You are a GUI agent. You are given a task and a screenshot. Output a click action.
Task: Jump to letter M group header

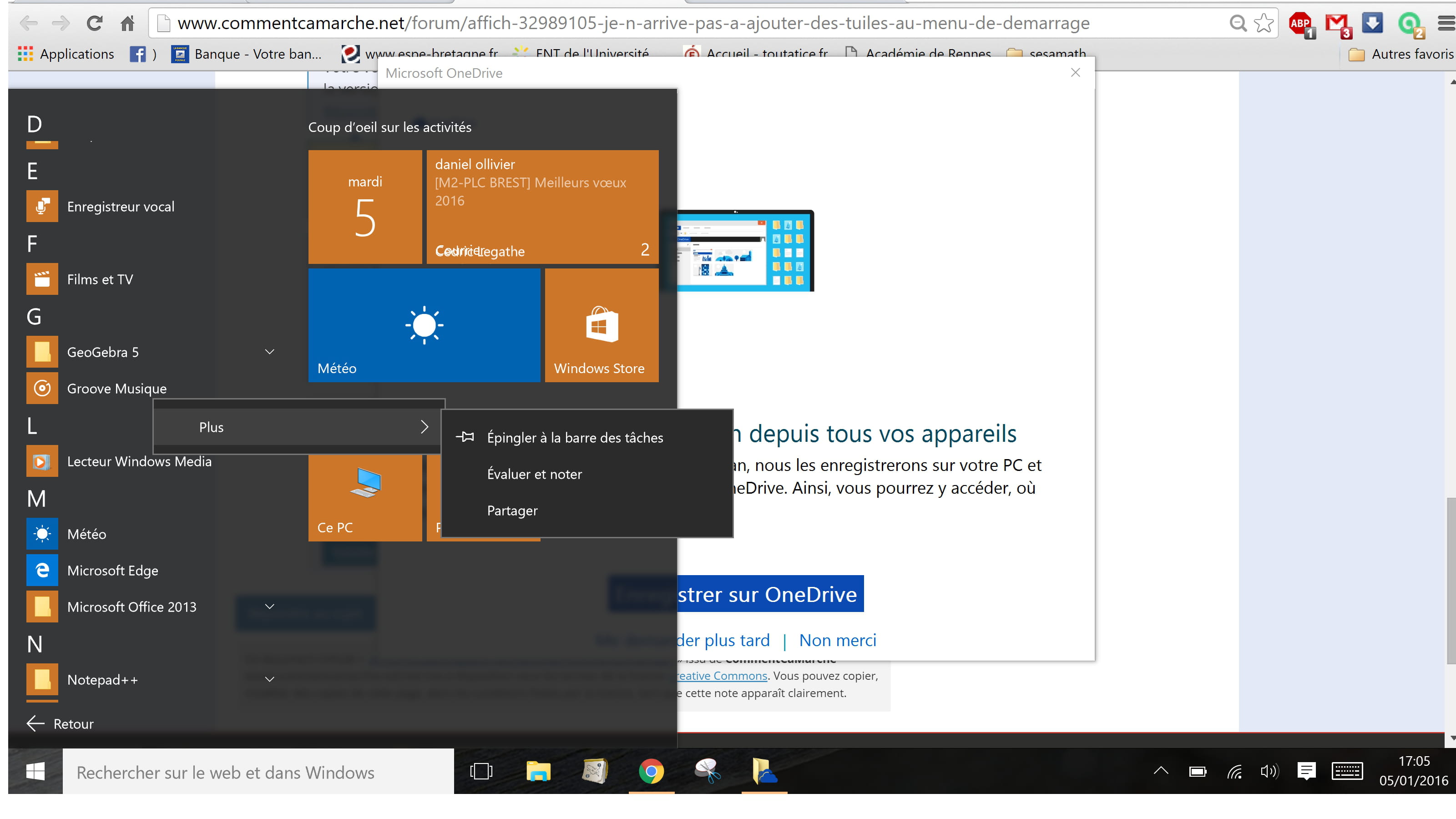click(x=36, y=499)
